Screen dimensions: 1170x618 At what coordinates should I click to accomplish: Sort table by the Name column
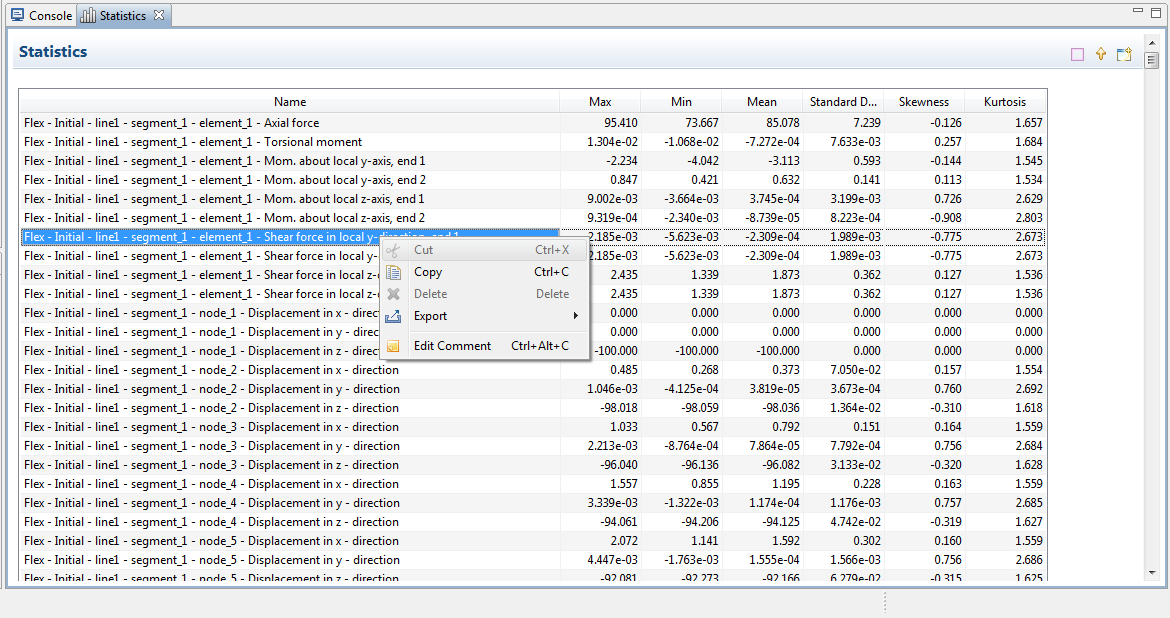click(x=290, y=102)
